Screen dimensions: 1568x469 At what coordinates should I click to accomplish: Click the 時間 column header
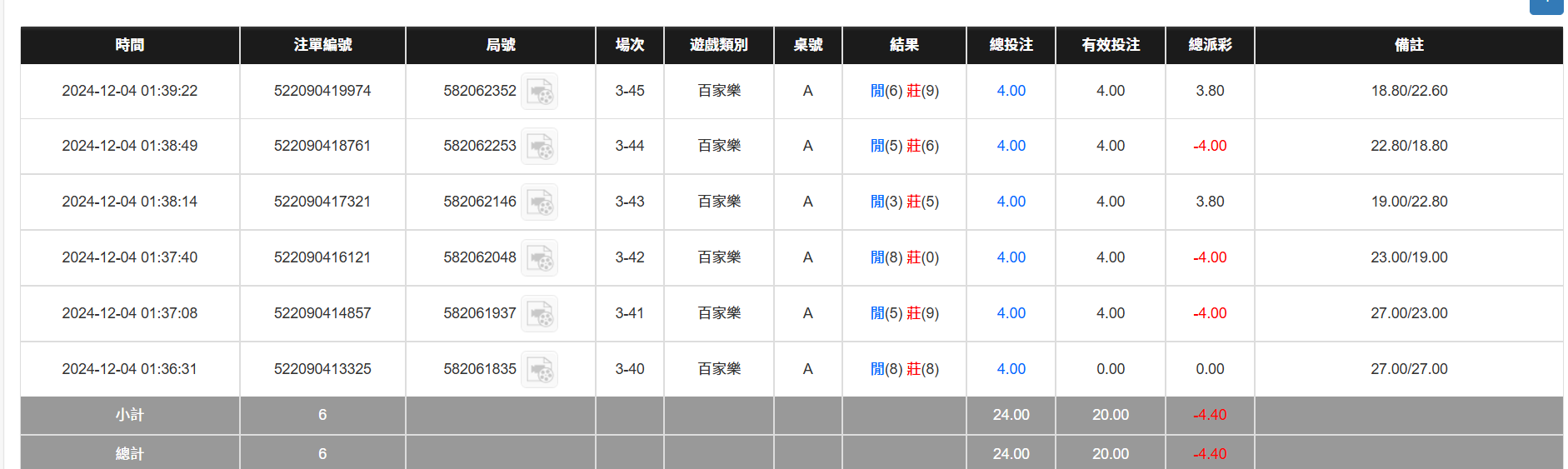pyautogui.click(x=130, y=45)
